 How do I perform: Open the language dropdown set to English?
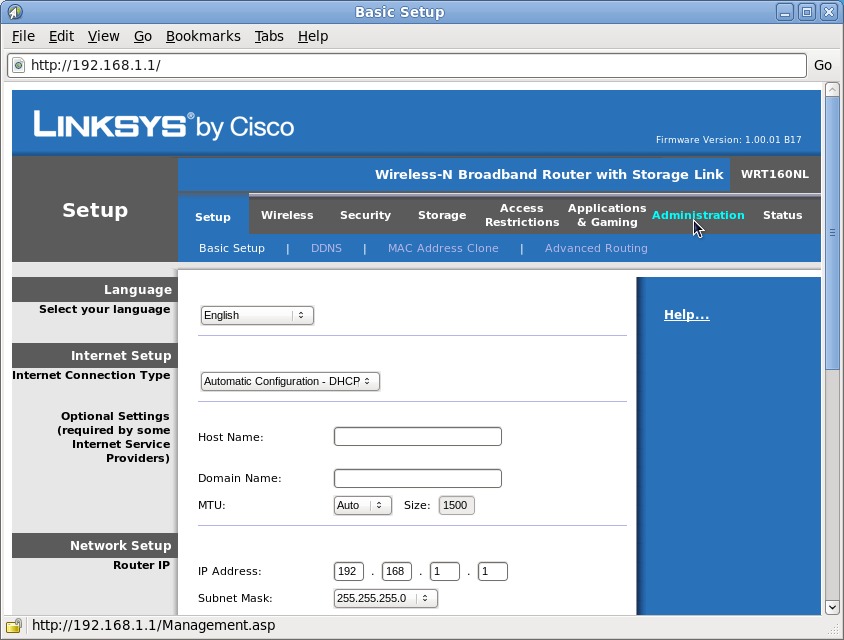[x=257, y=315]
